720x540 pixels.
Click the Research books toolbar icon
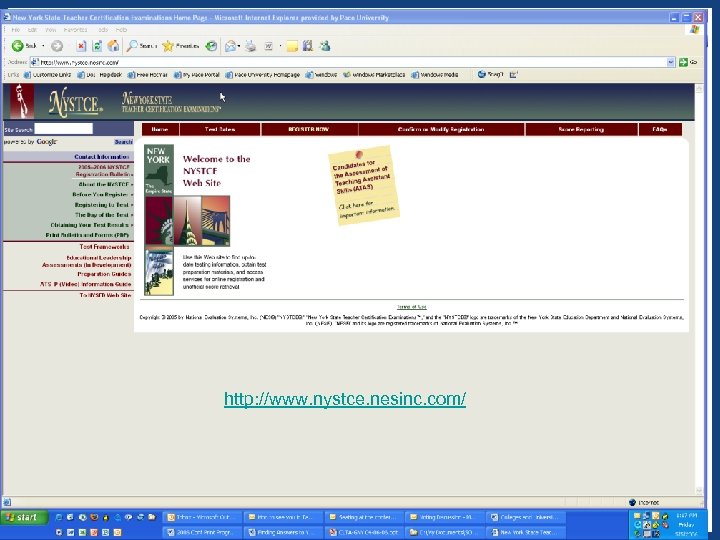[308, 46]
